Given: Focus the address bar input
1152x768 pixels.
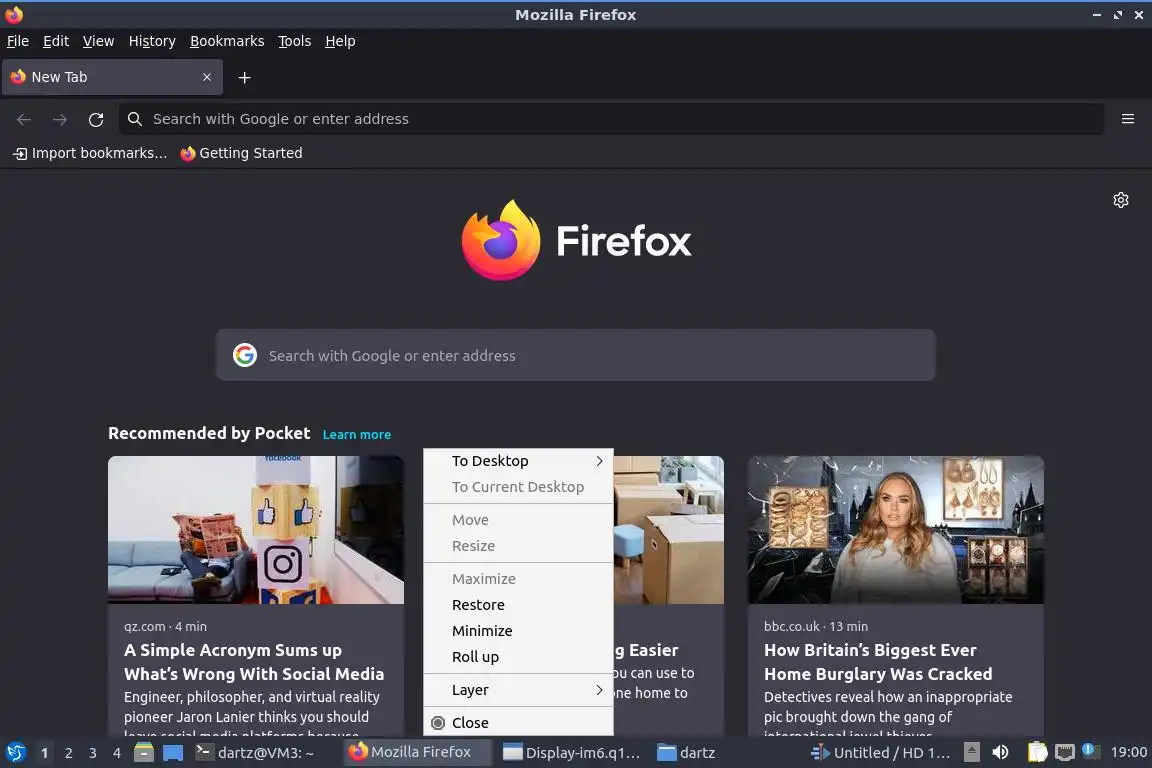Looking at the screenshot, I should [611, 119].
